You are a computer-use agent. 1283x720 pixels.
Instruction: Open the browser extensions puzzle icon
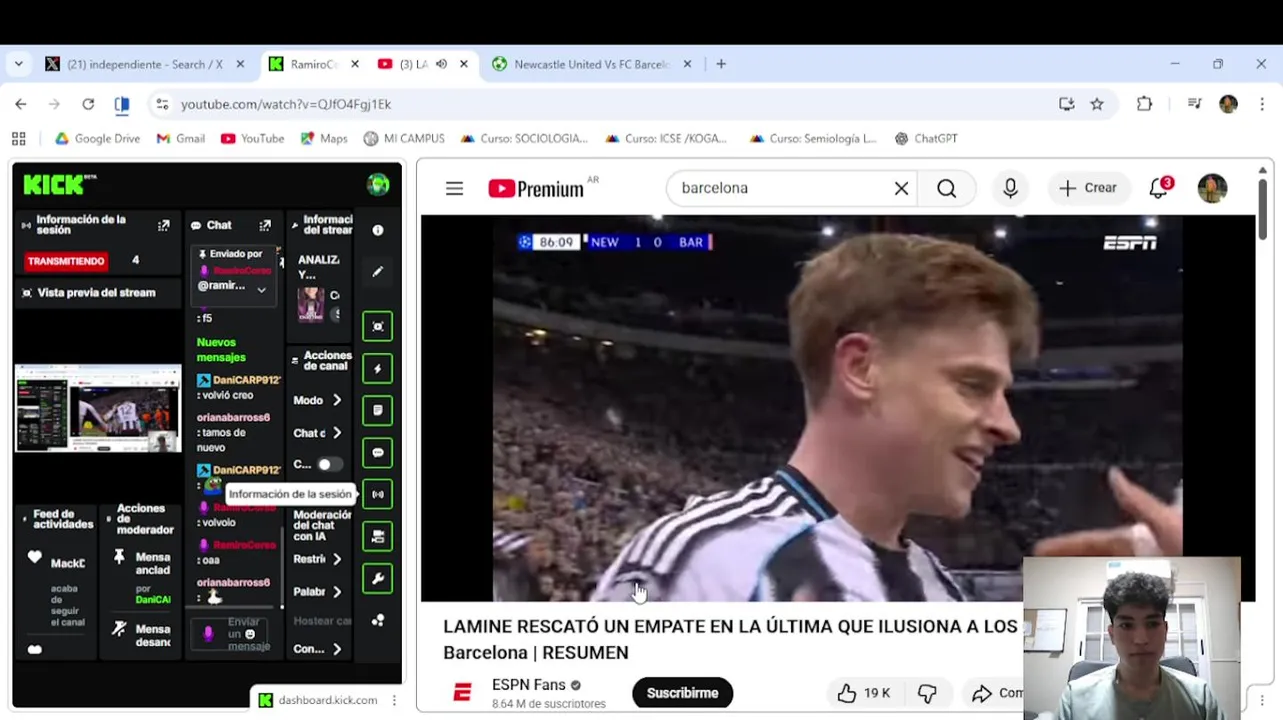[x=1144, y=104]
